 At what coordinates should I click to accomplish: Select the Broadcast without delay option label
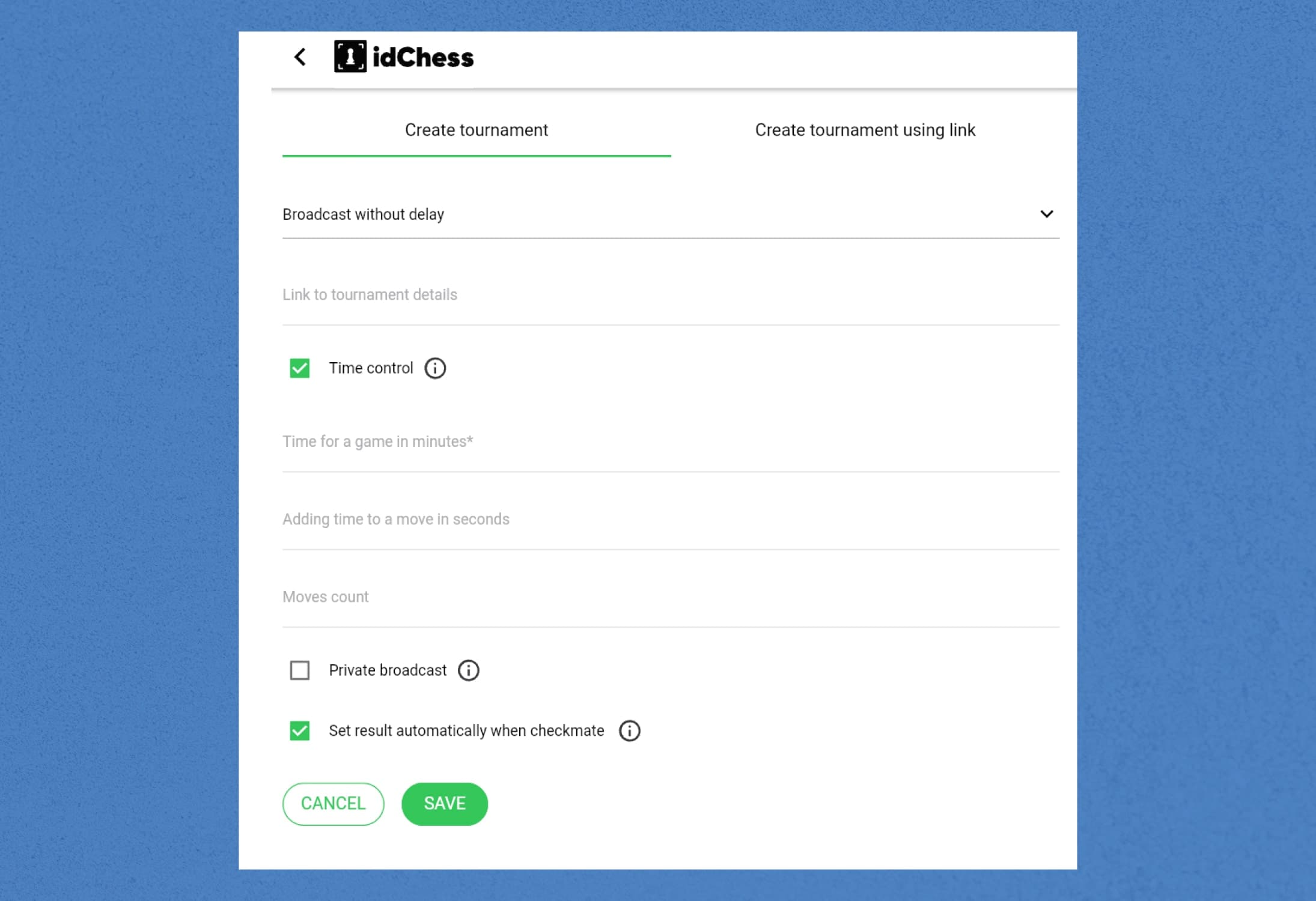coord(363,214)
